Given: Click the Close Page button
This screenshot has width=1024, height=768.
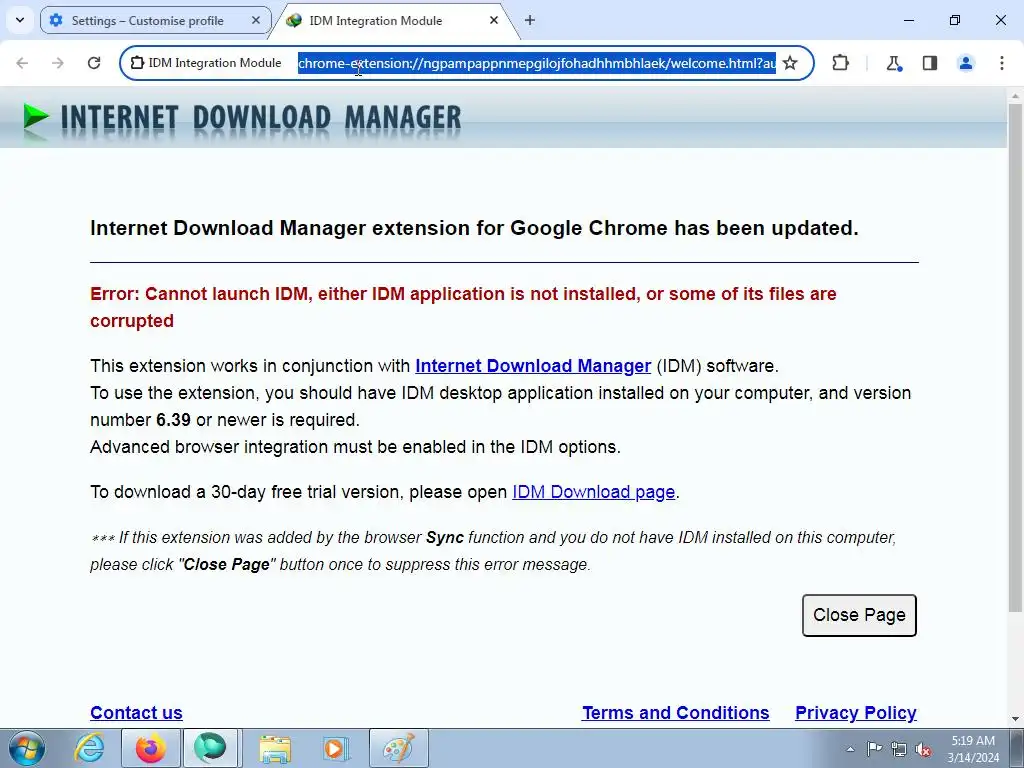Looking at the screenshot, I should click(x=859, y=615).
